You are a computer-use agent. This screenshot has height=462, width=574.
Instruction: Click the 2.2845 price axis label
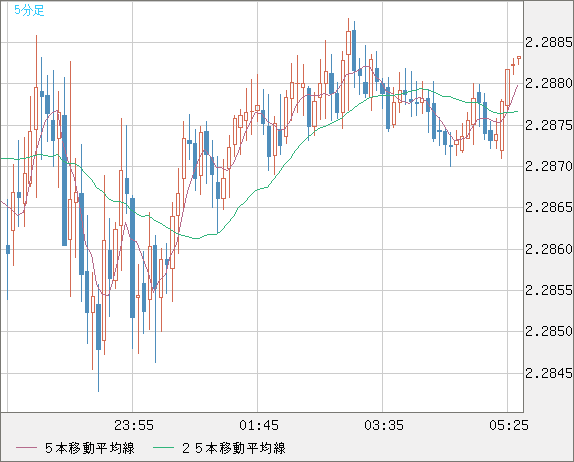pyautogui.click(x=548, y=373)
